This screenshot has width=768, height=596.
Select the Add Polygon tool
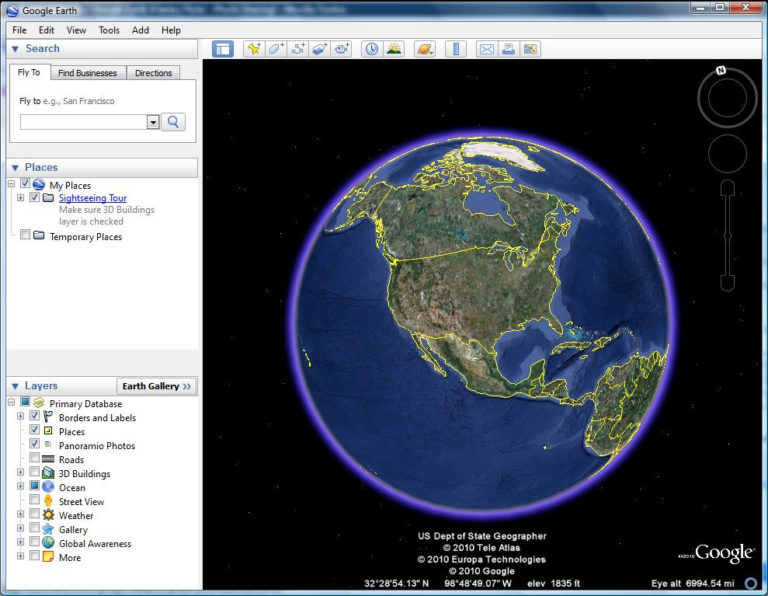[276, 49]
